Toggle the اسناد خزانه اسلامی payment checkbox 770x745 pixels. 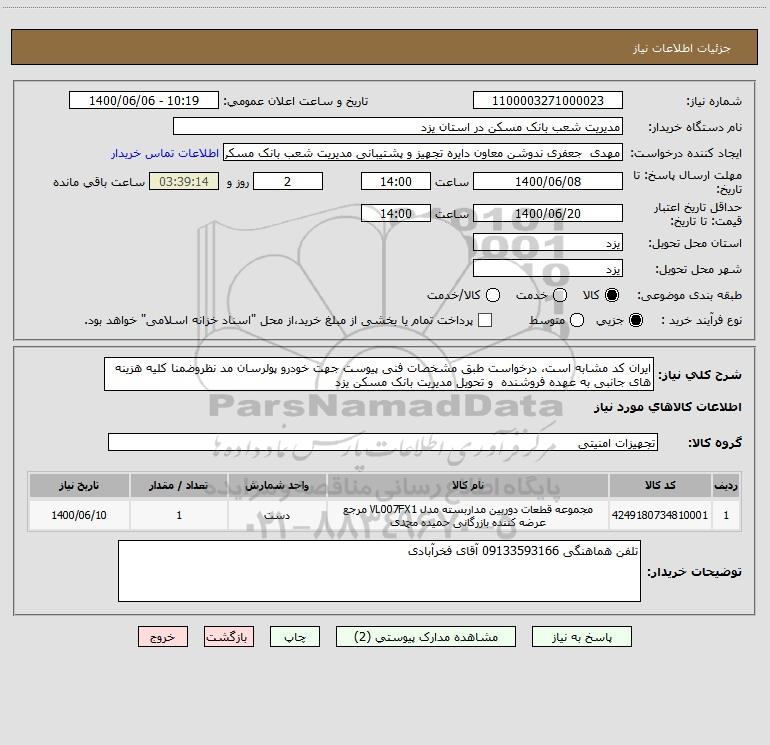coord(485,320)
